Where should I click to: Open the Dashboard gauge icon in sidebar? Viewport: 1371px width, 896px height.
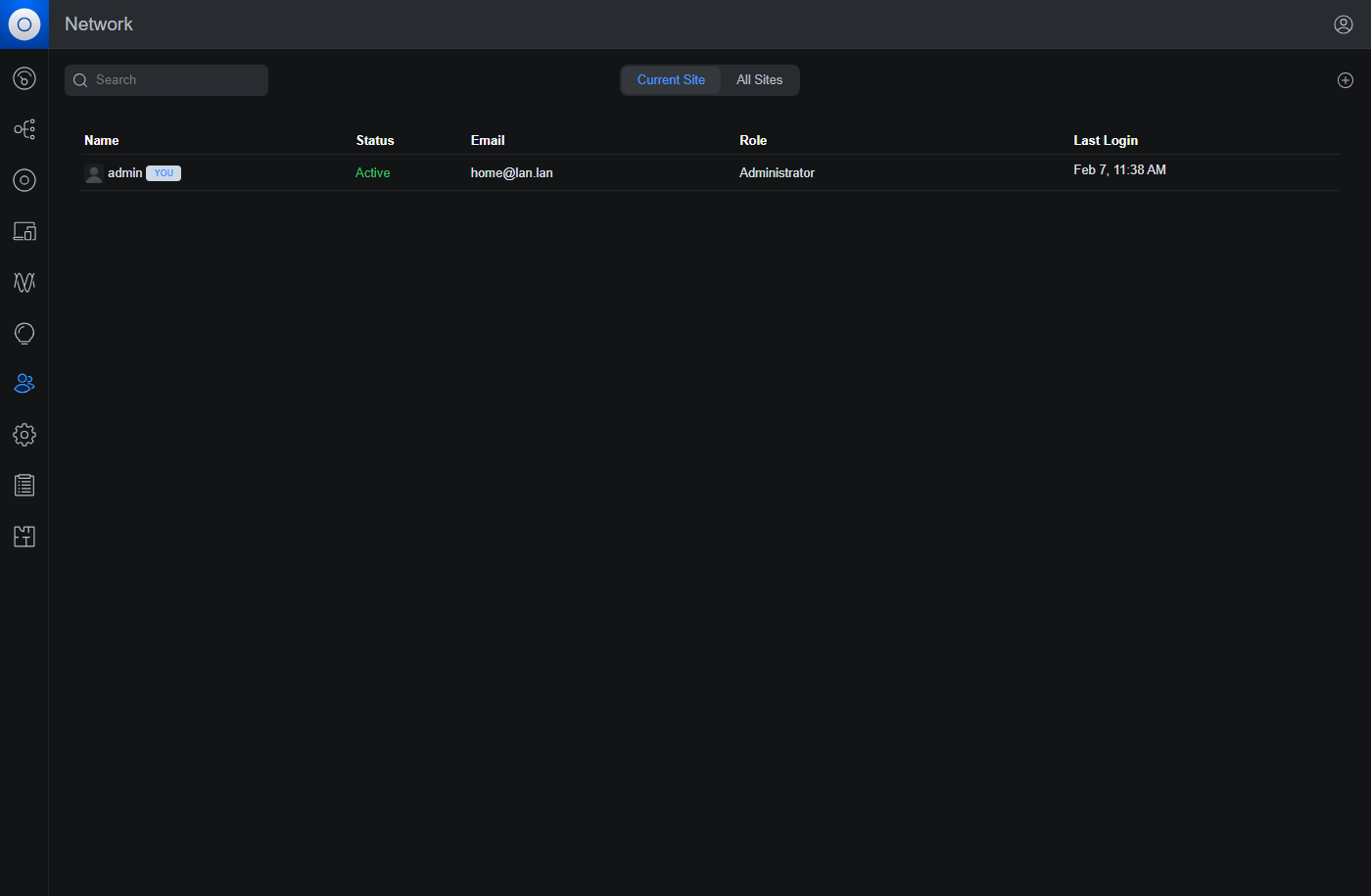[24, 78]
